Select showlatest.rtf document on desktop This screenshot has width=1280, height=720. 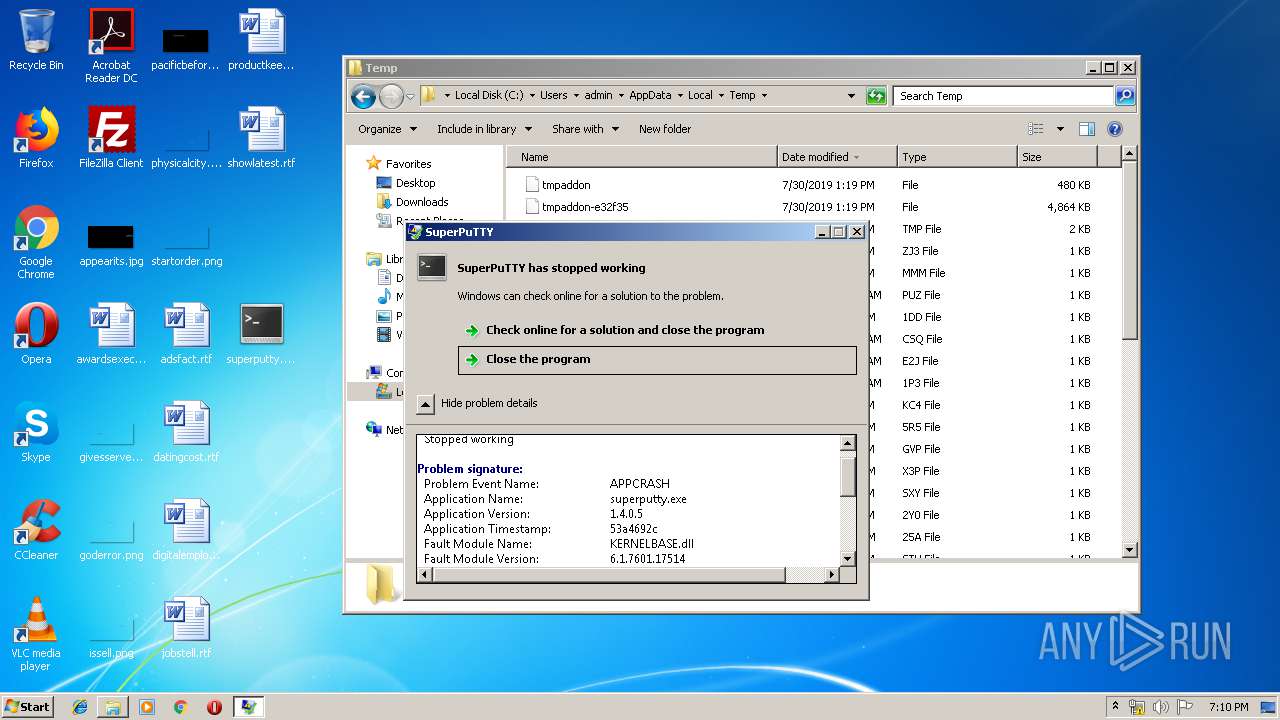point(261,138)
